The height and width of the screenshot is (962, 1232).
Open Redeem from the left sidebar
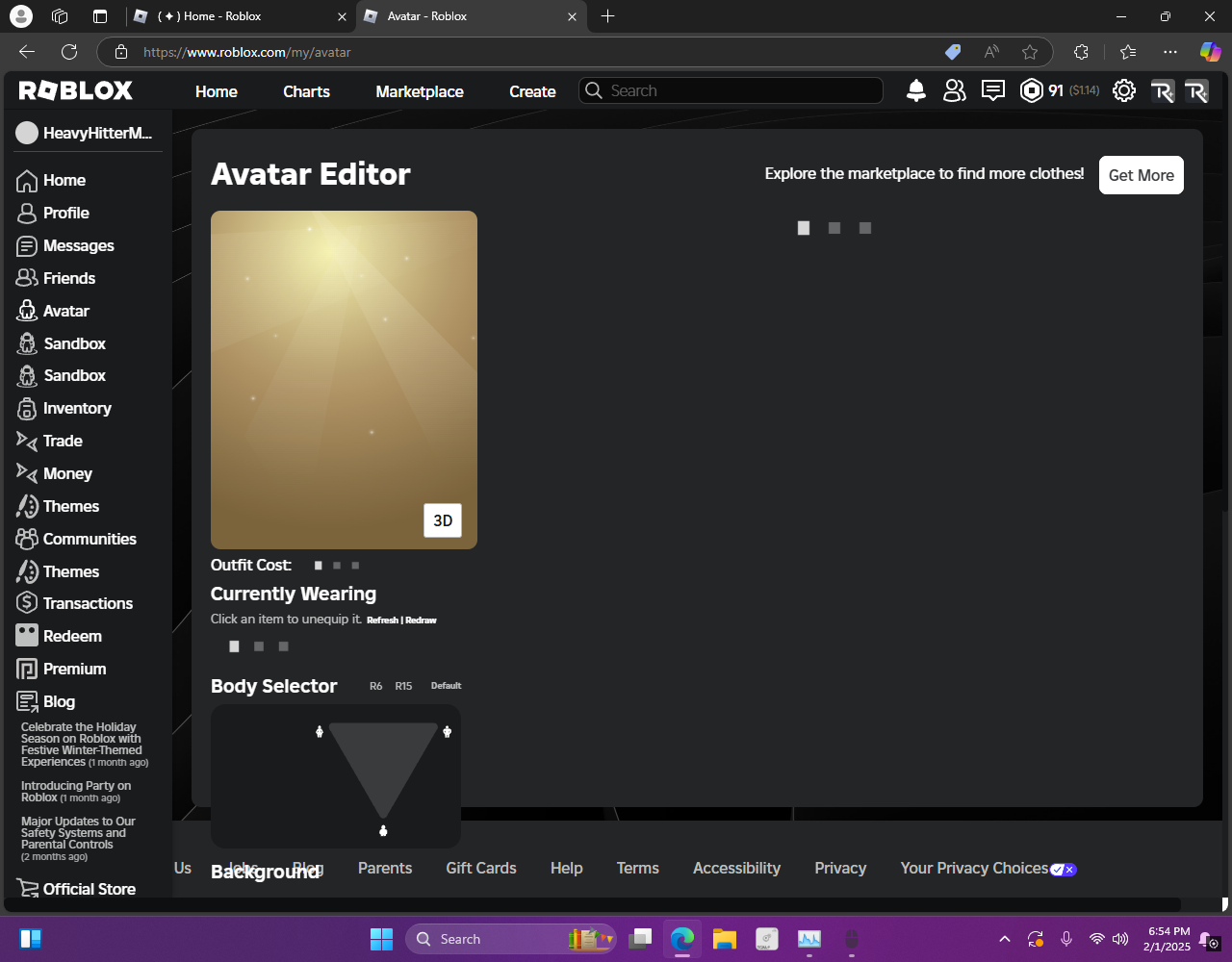click(x=71, y=636)
